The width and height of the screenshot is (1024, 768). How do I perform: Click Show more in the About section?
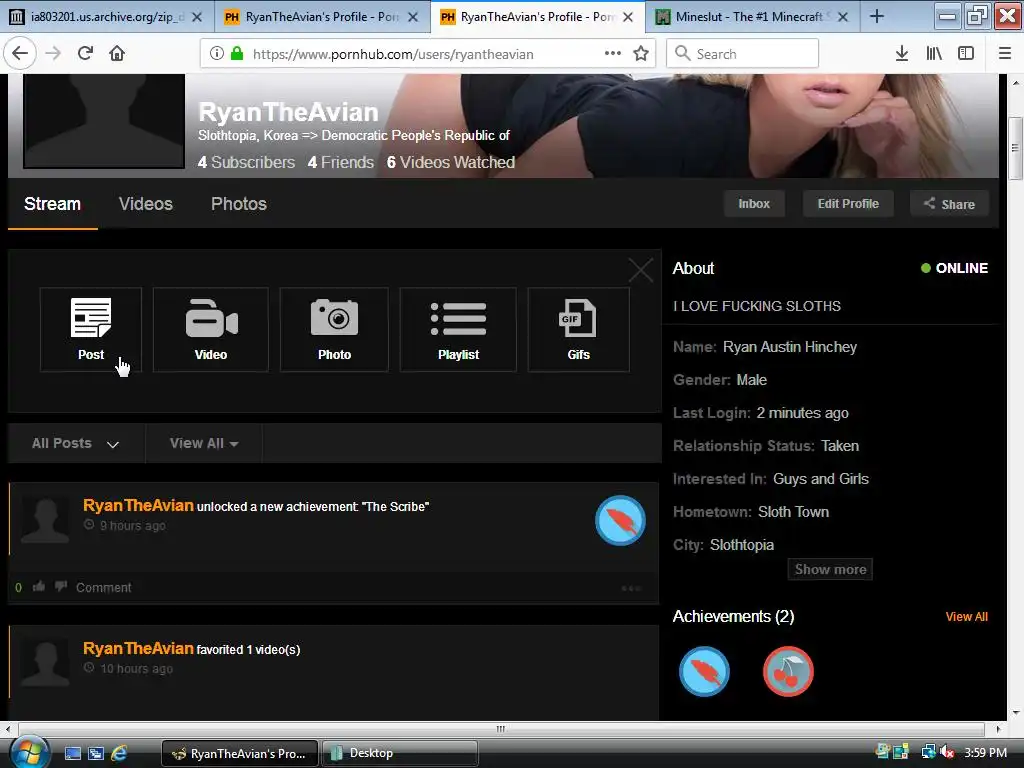coord(830,569)
